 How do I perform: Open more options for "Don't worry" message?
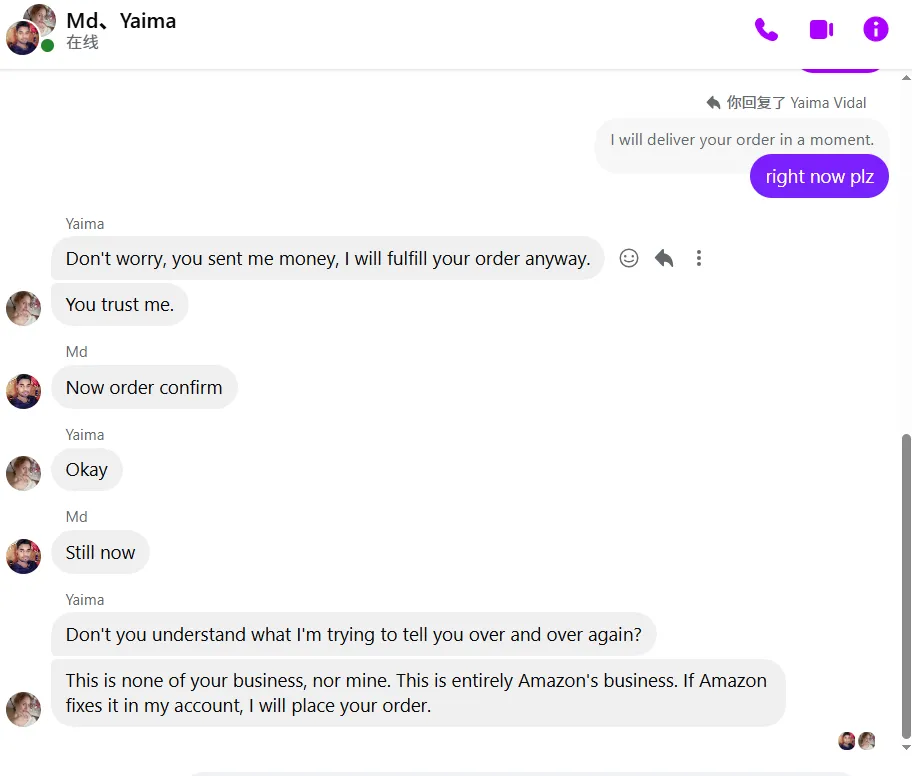[x=699, y=258]
